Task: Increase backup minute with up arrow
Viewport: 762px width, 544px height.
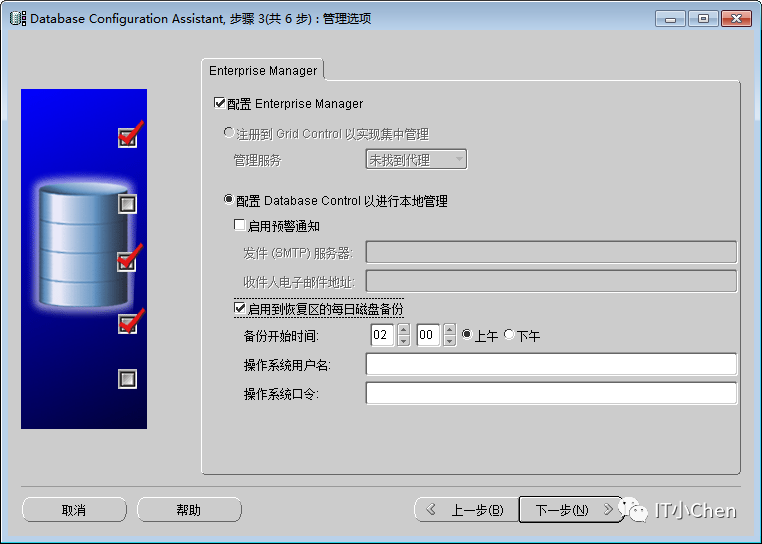Action: [x=450, y=329]
